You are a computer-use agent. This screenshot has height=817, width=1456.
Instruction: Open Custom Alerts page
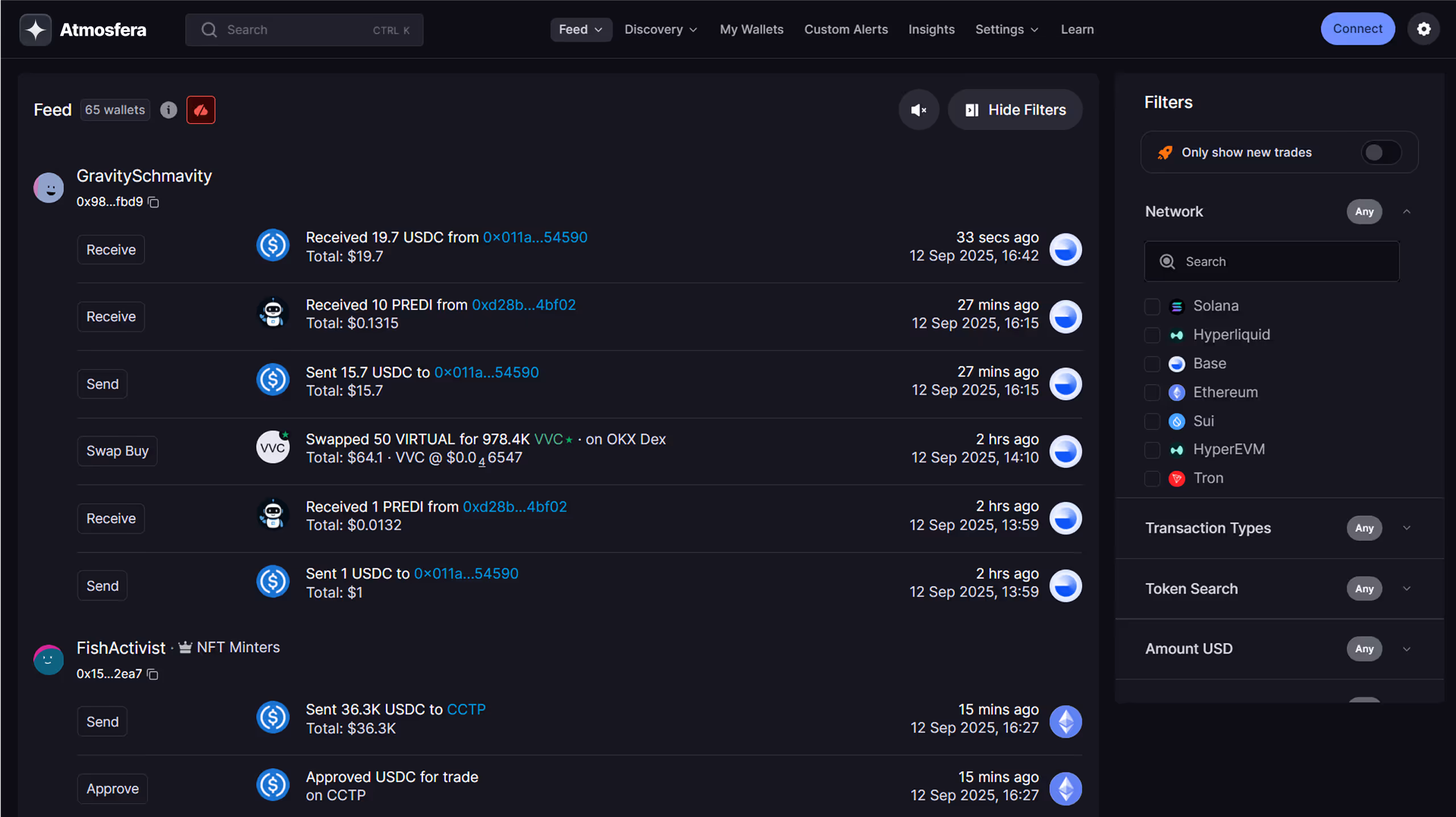click(846, 30)
